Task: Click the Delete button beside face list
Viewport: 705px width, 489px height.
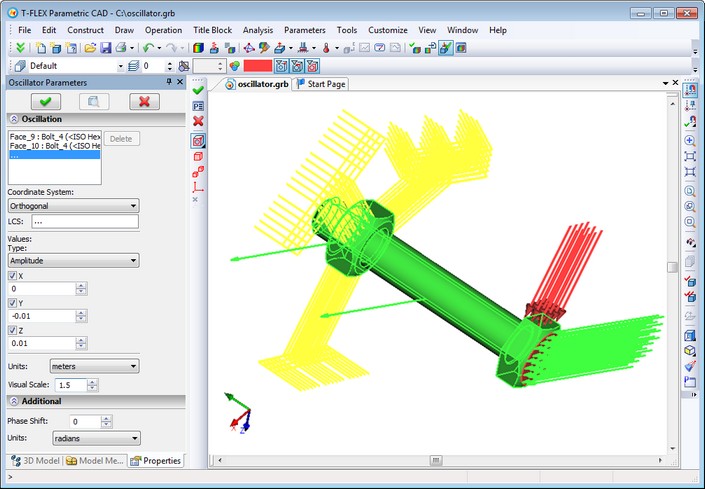Action: coord(121,139)
